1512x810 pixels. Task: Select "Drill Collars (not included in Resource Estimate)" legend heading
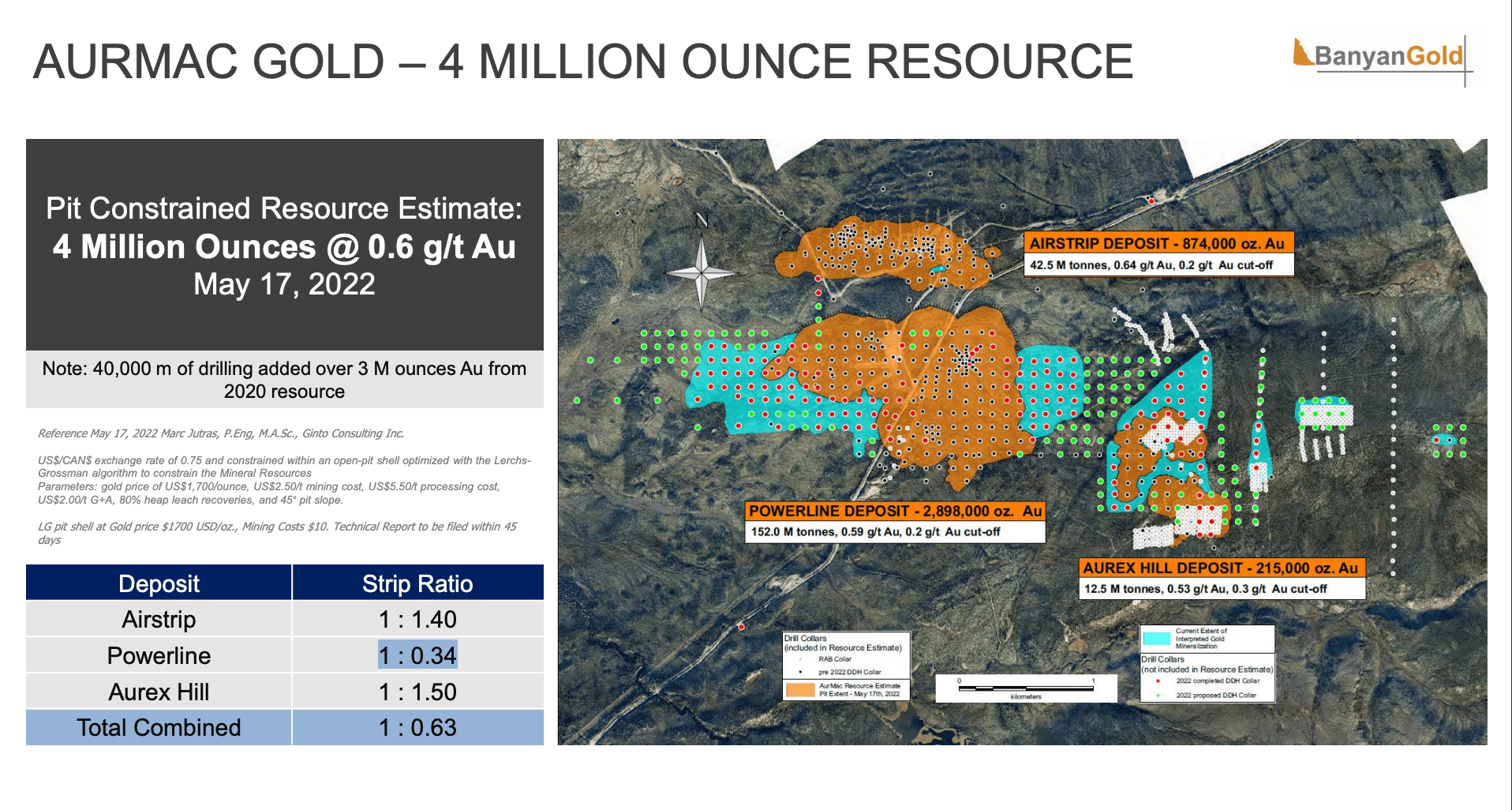1207,664
